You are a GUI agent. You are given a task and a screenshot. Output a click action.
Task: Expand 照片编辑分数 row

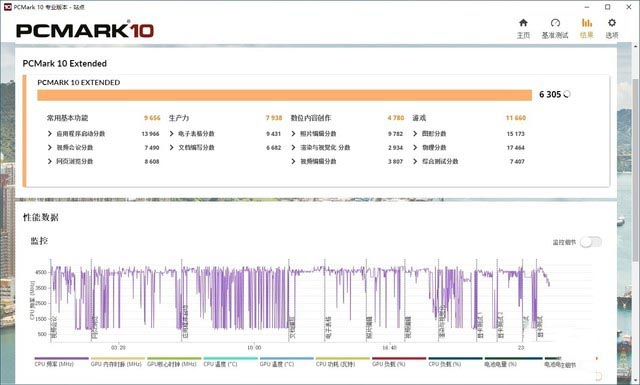293,134
